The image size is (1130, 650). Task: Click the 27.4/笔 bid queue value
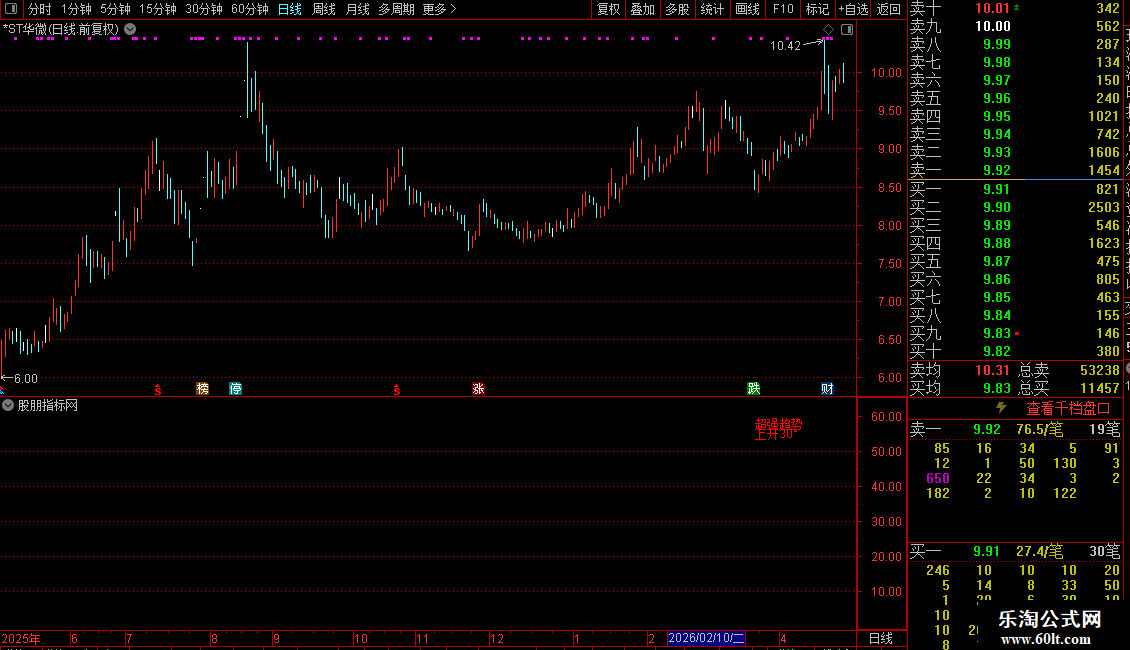click(x=1039, y=551)
